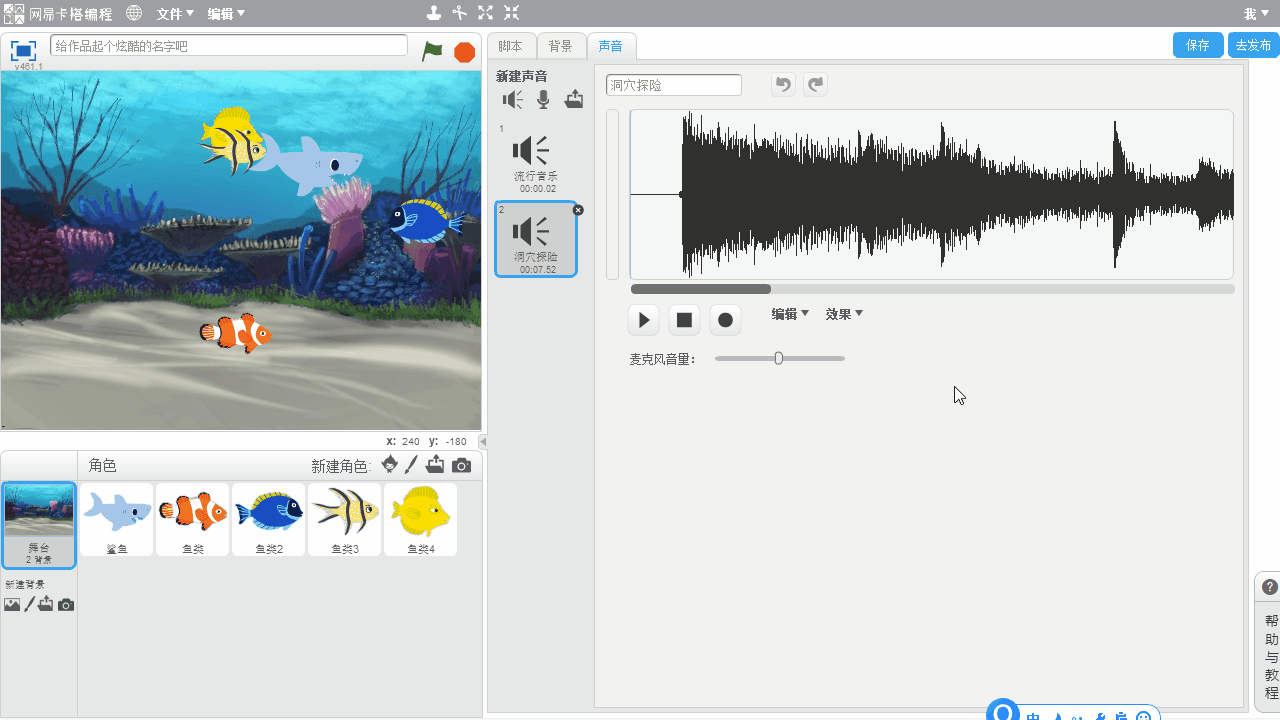1280x720 pixels.
Task: Switch to the 背景 tab
Action: pyautogui.click(x=561, y=46)
